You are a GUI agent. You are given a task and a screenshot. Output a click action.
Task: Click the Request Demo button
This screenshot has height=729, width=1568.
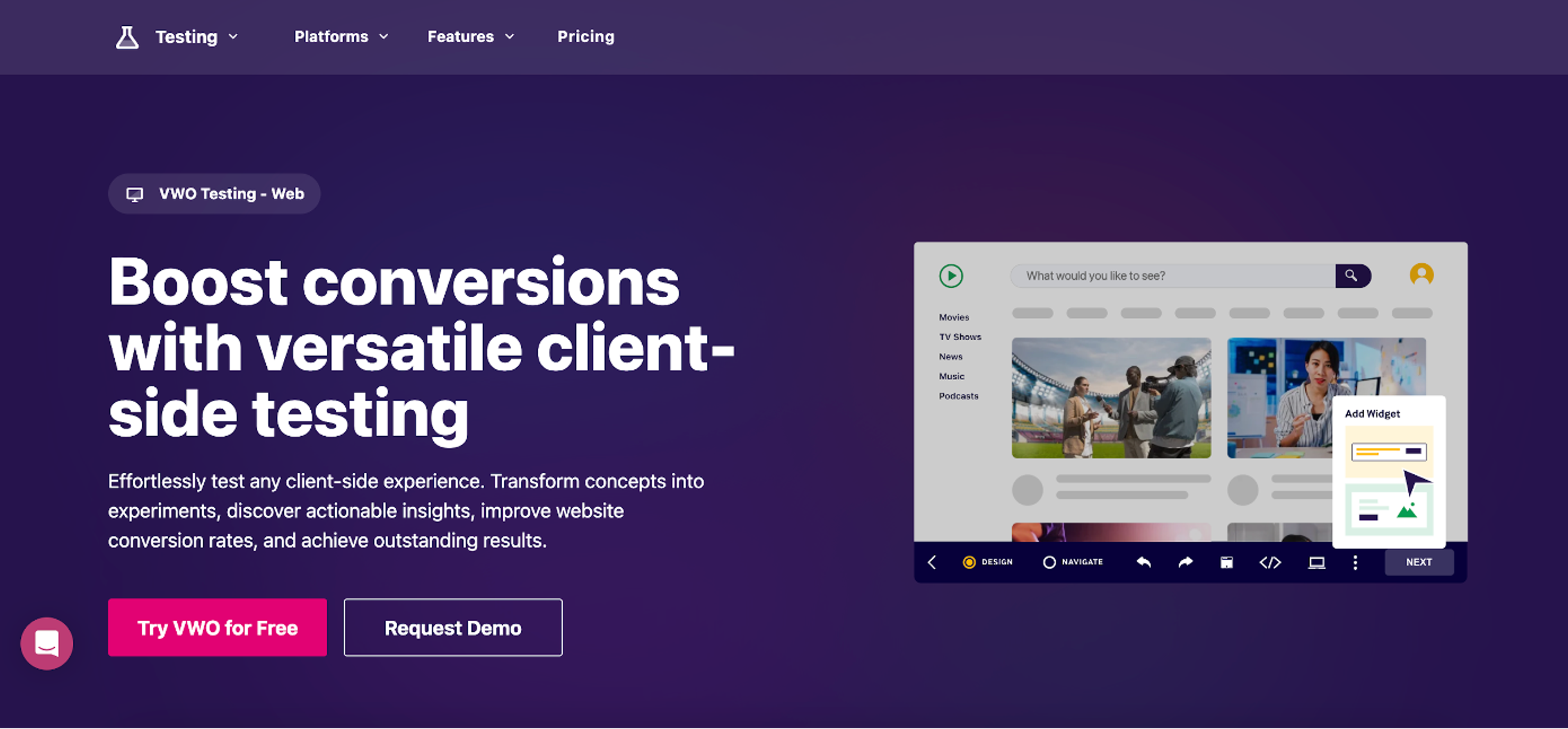[453, 627]
